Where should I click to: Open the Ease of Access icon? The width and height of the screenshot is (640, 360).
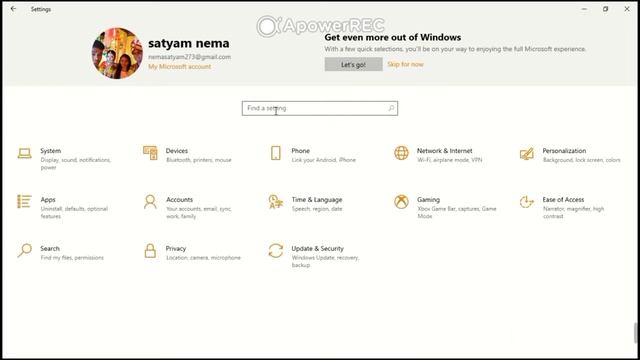(527, 202)
